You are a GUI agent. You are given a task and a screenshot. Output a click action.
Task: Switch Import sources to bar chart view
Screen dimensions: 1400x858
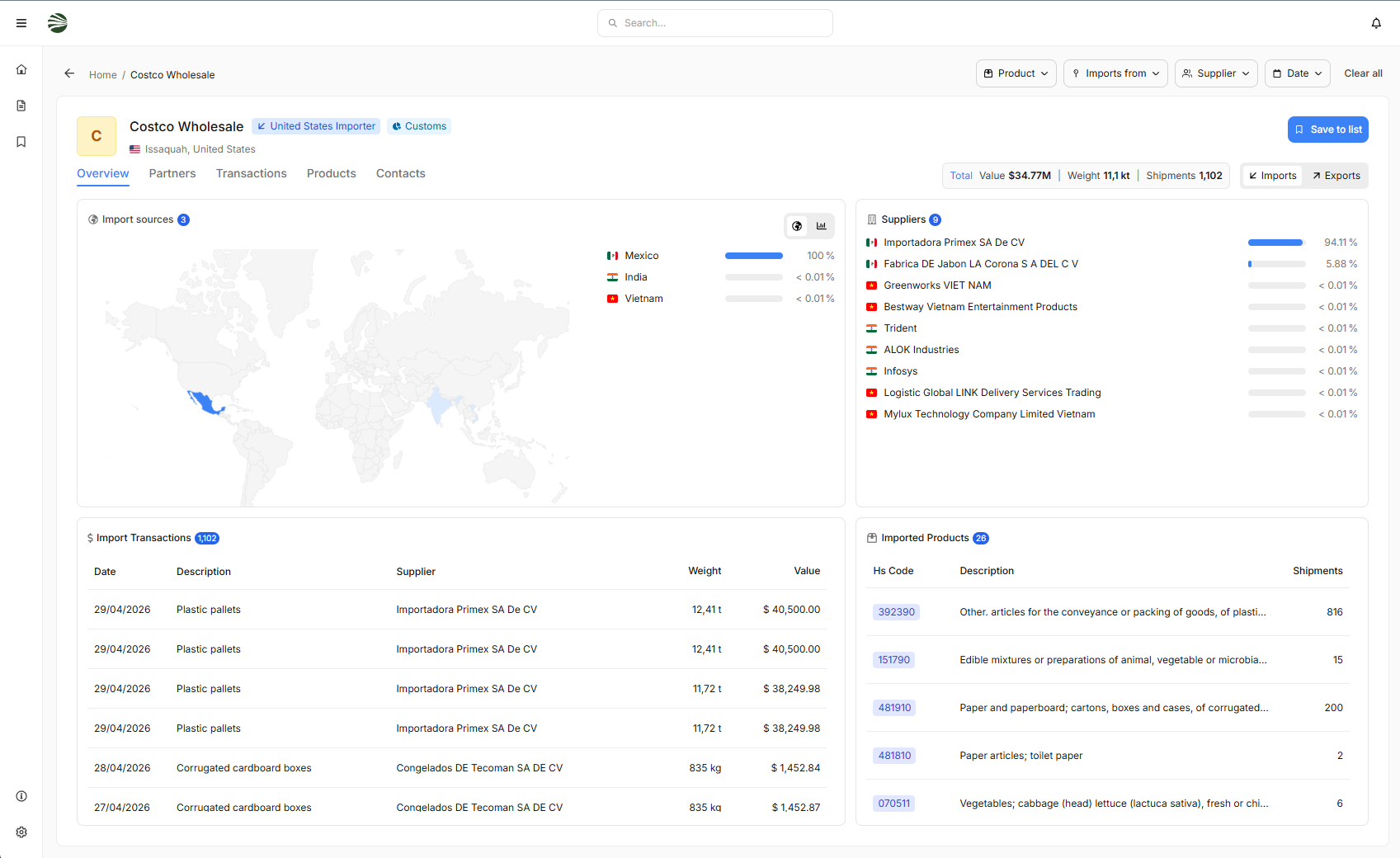[822, 226]
